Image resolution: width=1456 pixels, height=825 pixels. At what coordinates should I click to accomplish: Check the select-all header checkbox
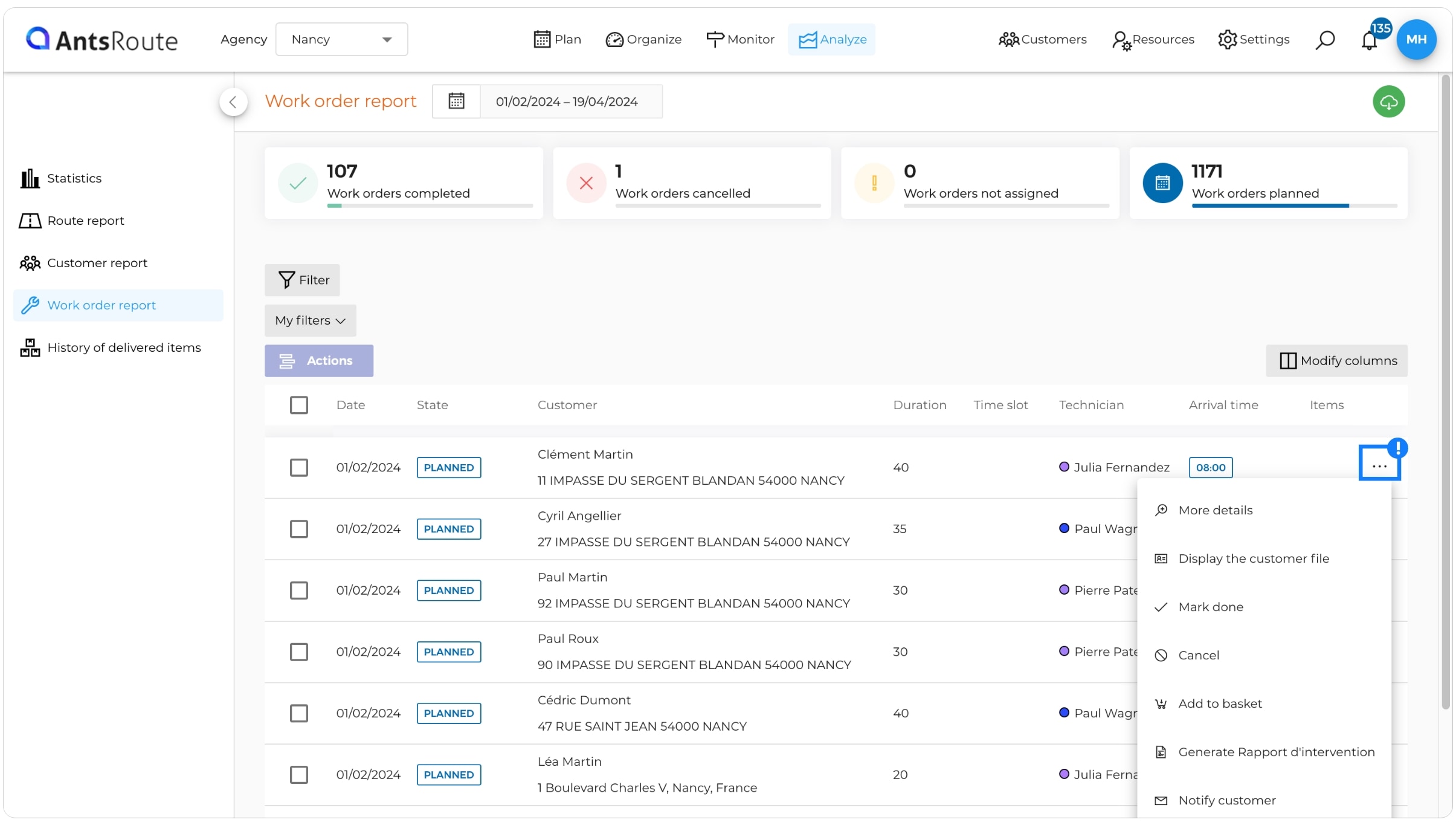(x=299, y=405)
